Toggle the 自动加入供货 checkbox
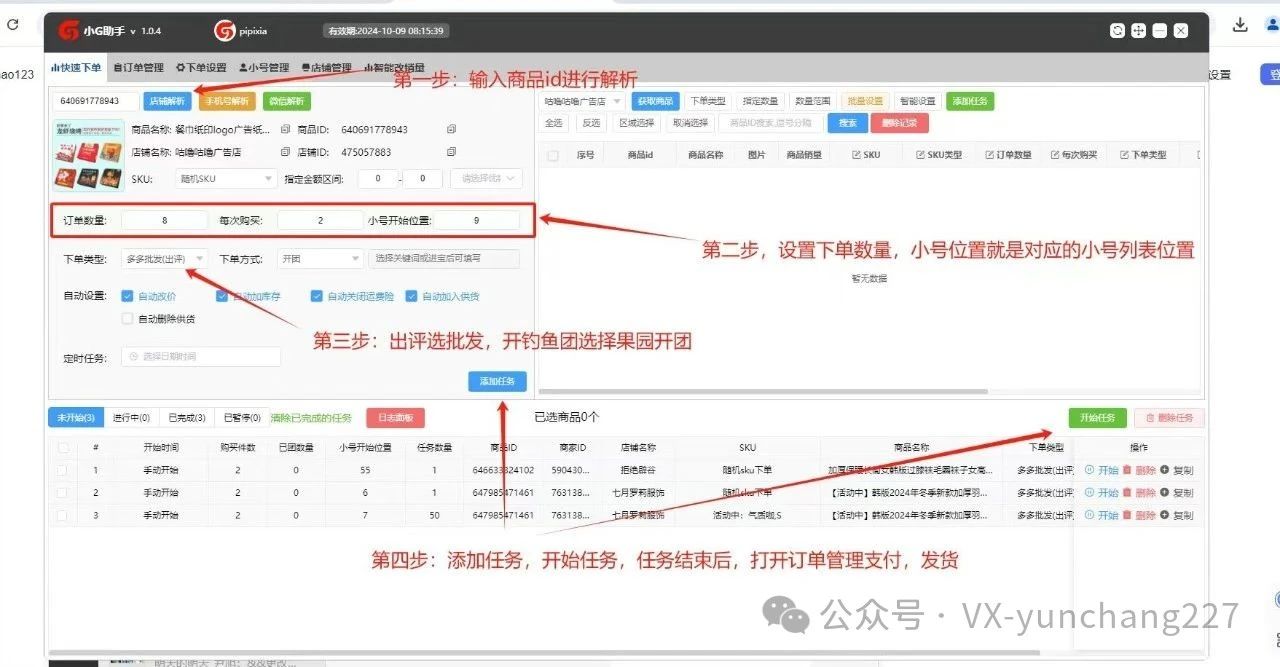Image resolution: width=1280 pixels, height=667 pixels. [411, 296]
